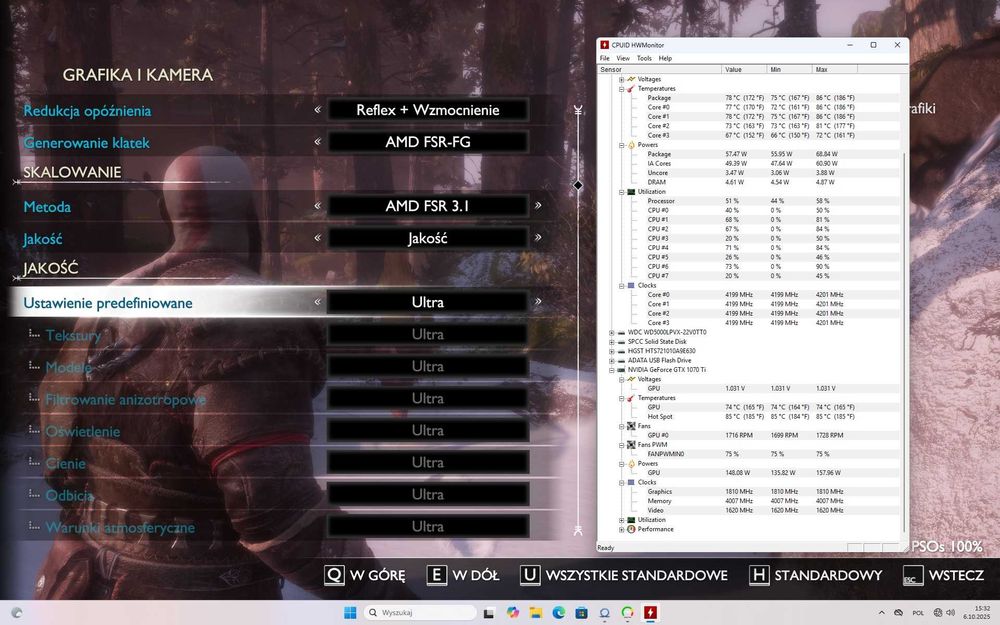Select the Redukcja opóźnienia setting label
The image size is (1000, 625).
tap(87, 111)
